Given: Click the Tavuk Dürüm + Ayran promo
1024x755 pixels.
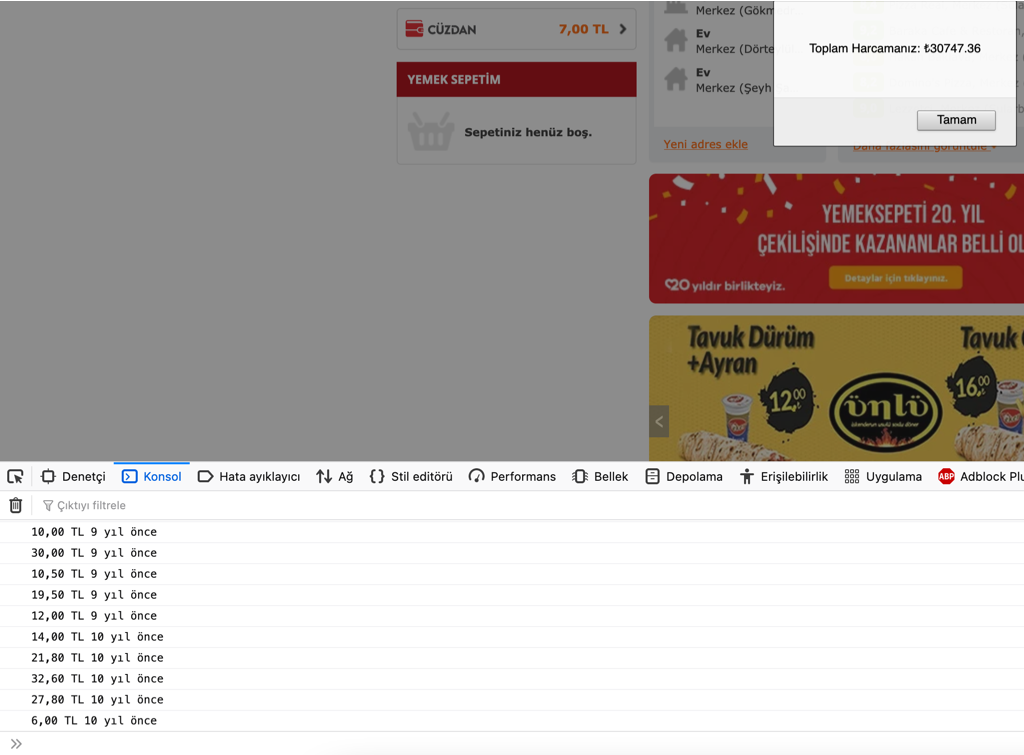Looking at the screenshot, I should pos(751,350).
